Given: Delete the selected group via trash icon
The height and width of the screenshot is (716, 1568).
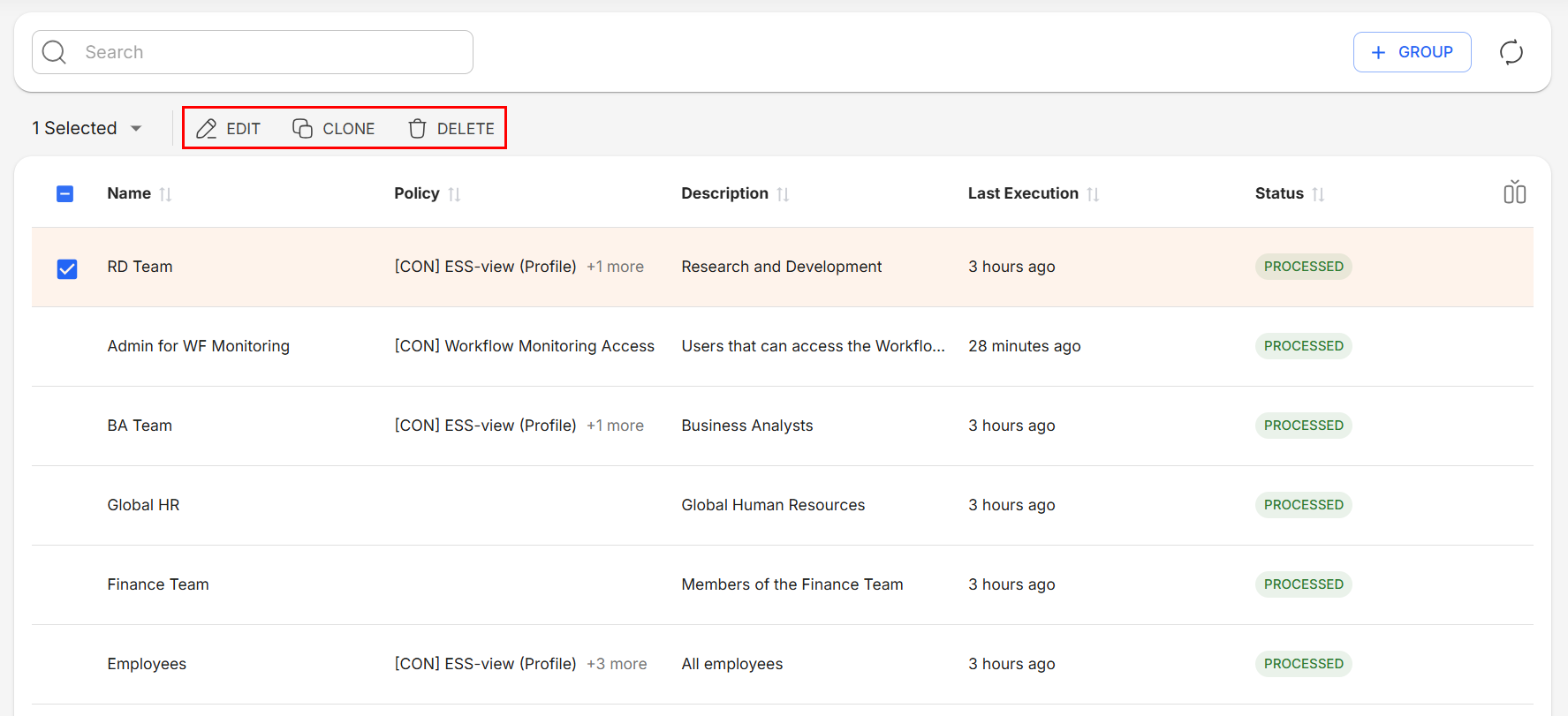Looking at the screenshot, I should tap(418, 129).
